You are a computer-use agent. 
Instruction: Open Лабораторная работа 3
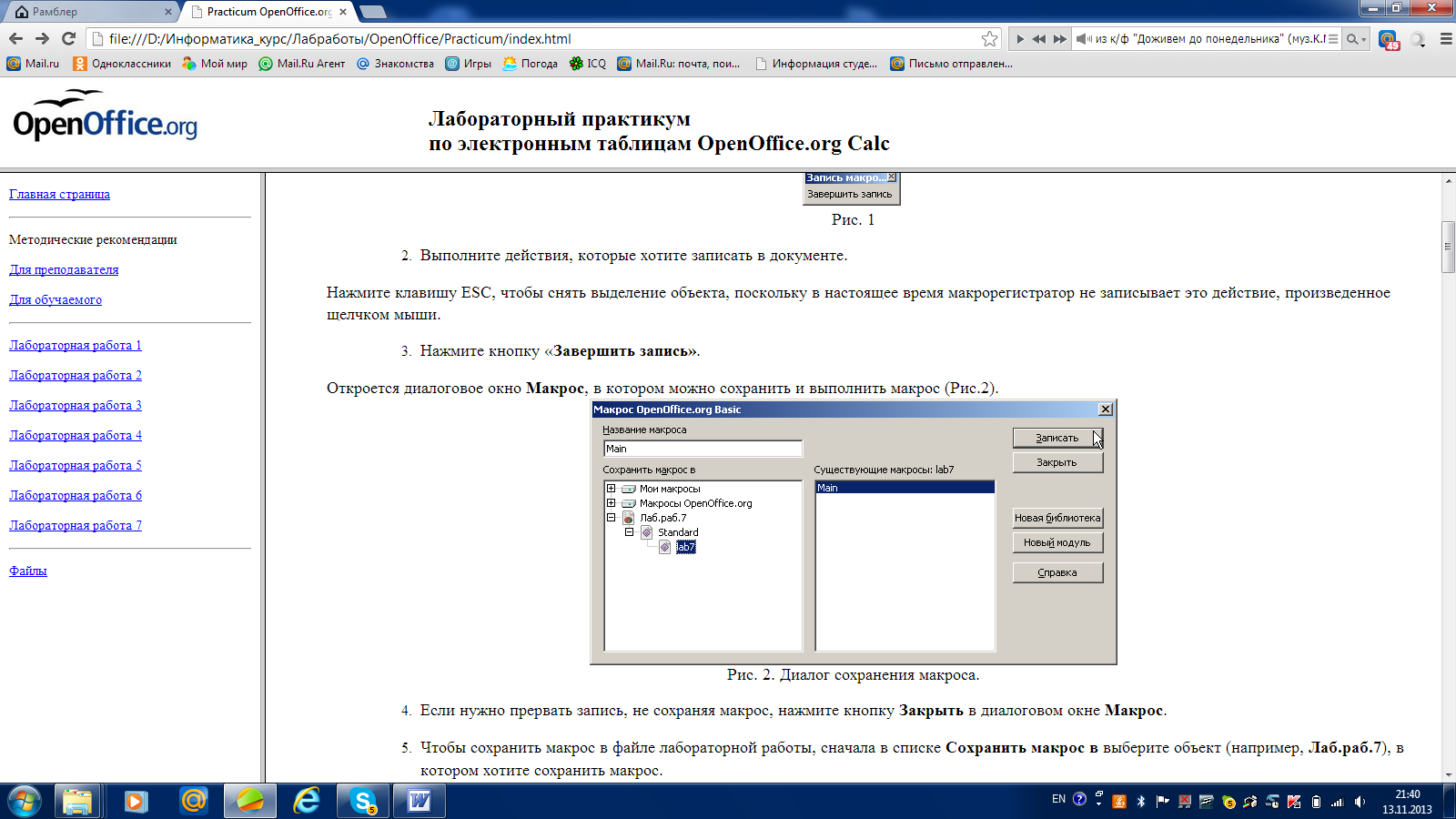pyautogui.click(x=76, y=405)
